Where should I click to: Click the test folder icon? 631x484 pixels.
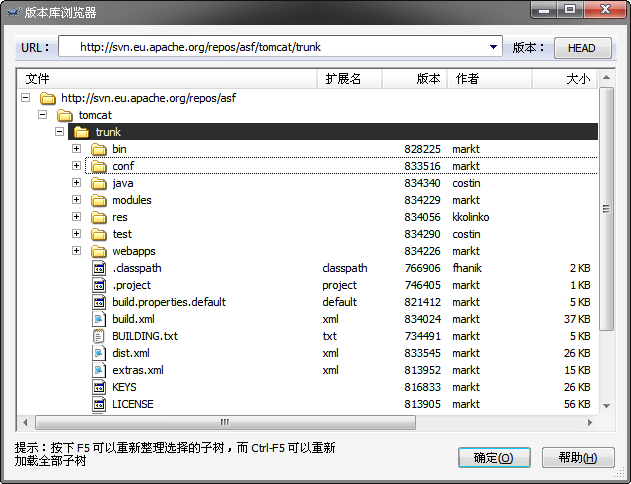point(99,234)
